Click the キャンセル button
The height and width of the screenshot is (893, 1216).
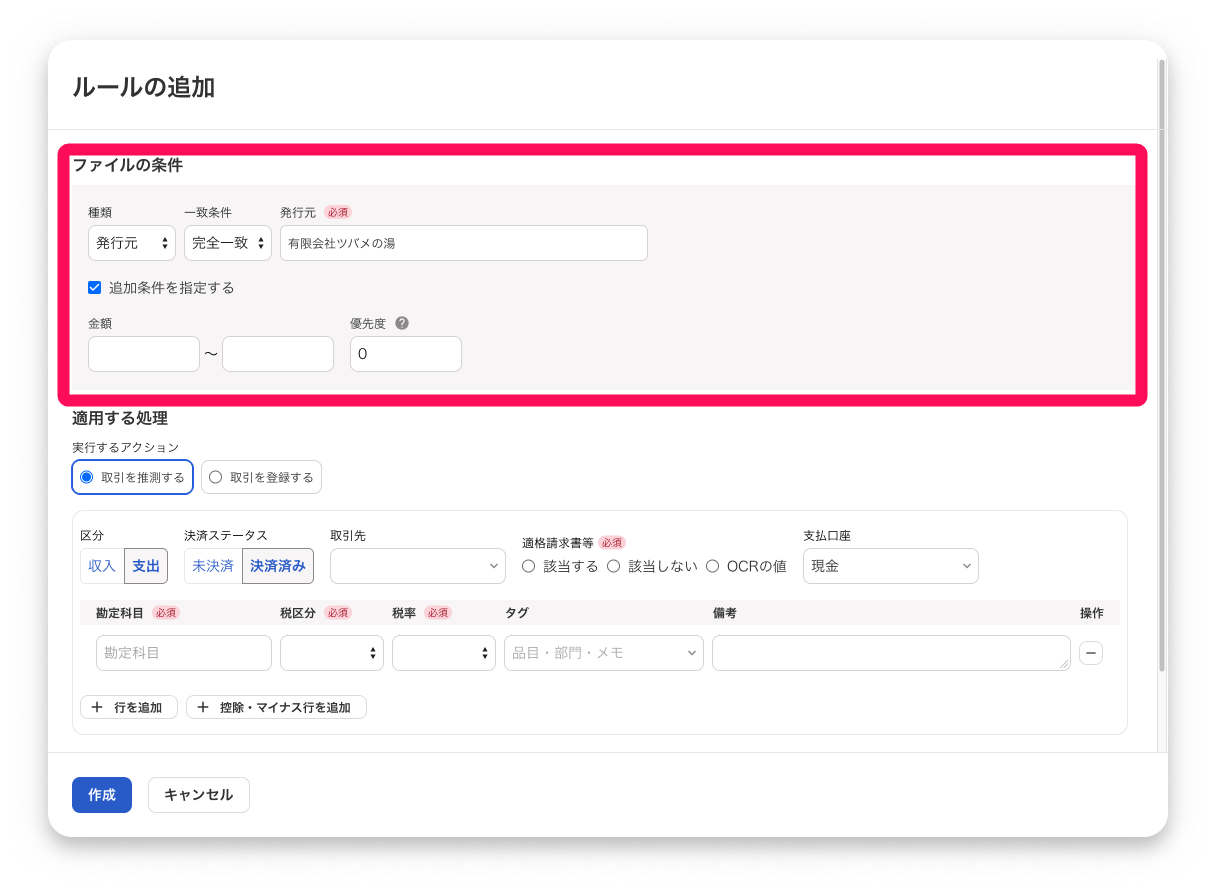pyautogui.click(x=199, y=795)
